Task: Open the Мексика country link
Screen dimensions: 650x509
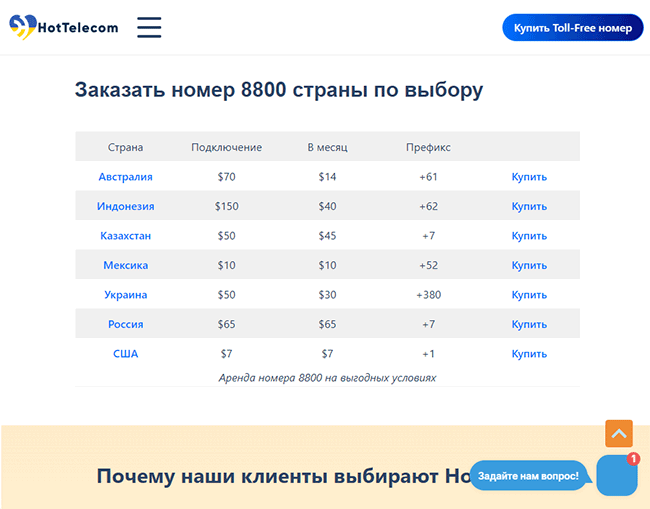Action: coord(125,265)
